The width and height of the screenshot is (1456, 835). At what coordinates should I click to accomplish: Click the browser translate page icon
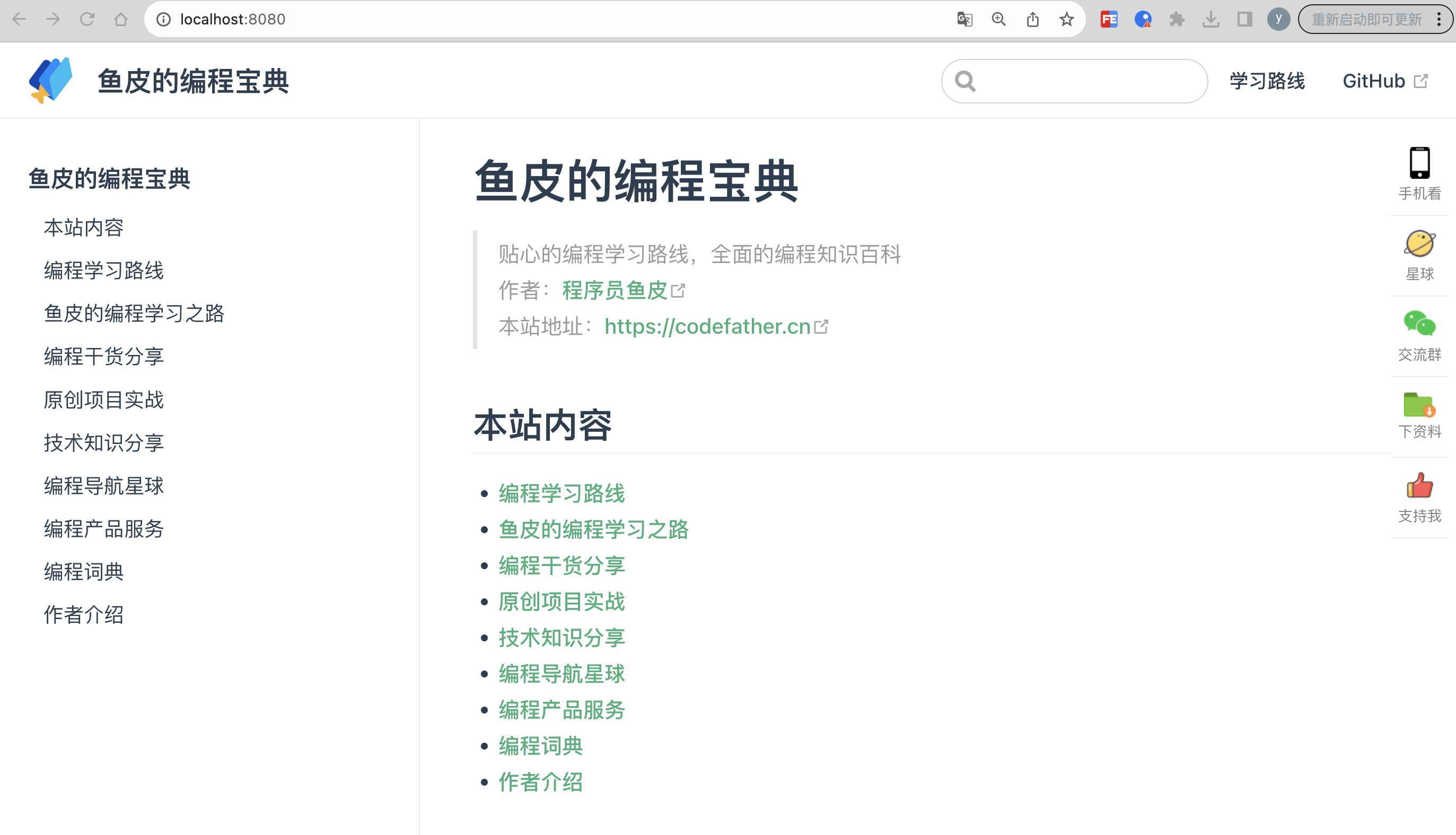coord(964,20)
